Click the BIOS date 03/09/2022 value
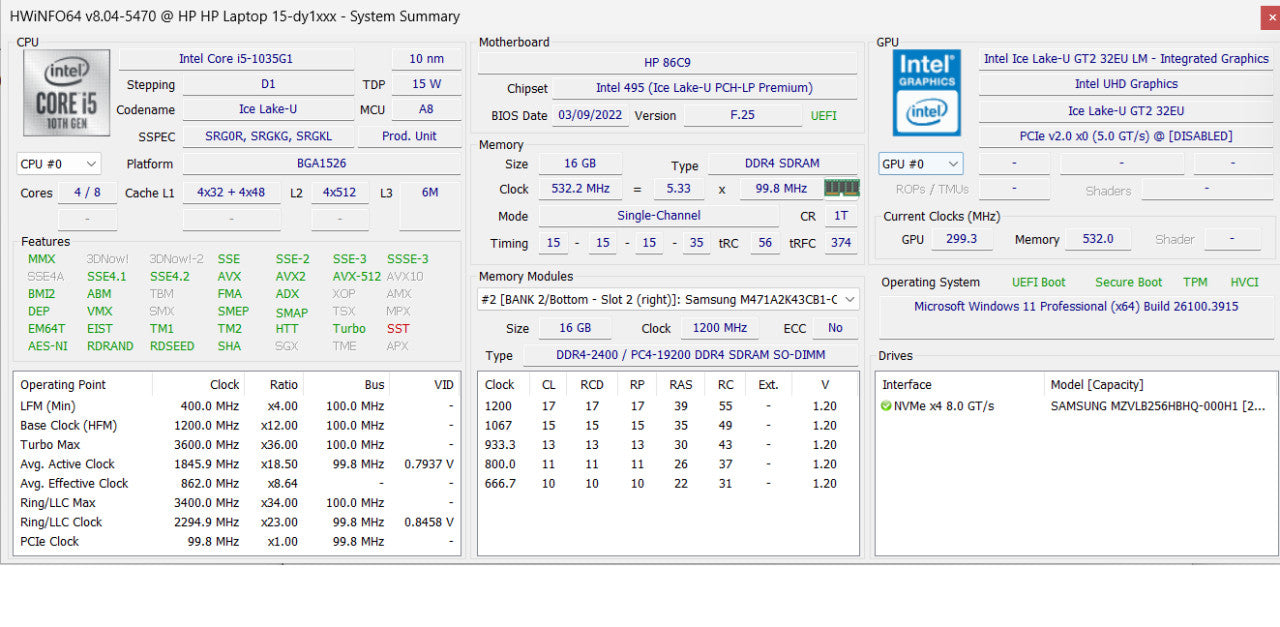This screenshot has height=627, width=1280. coord(590,115)
